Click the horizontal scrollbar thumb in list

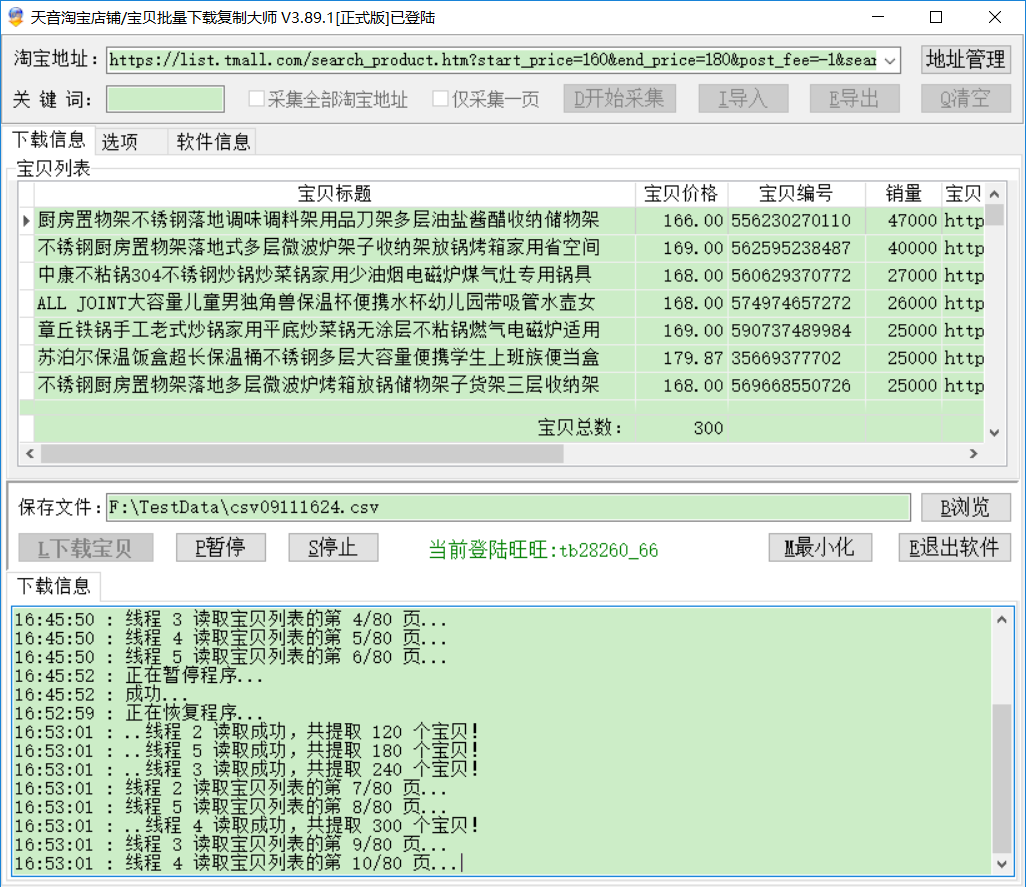click(300, 454)
